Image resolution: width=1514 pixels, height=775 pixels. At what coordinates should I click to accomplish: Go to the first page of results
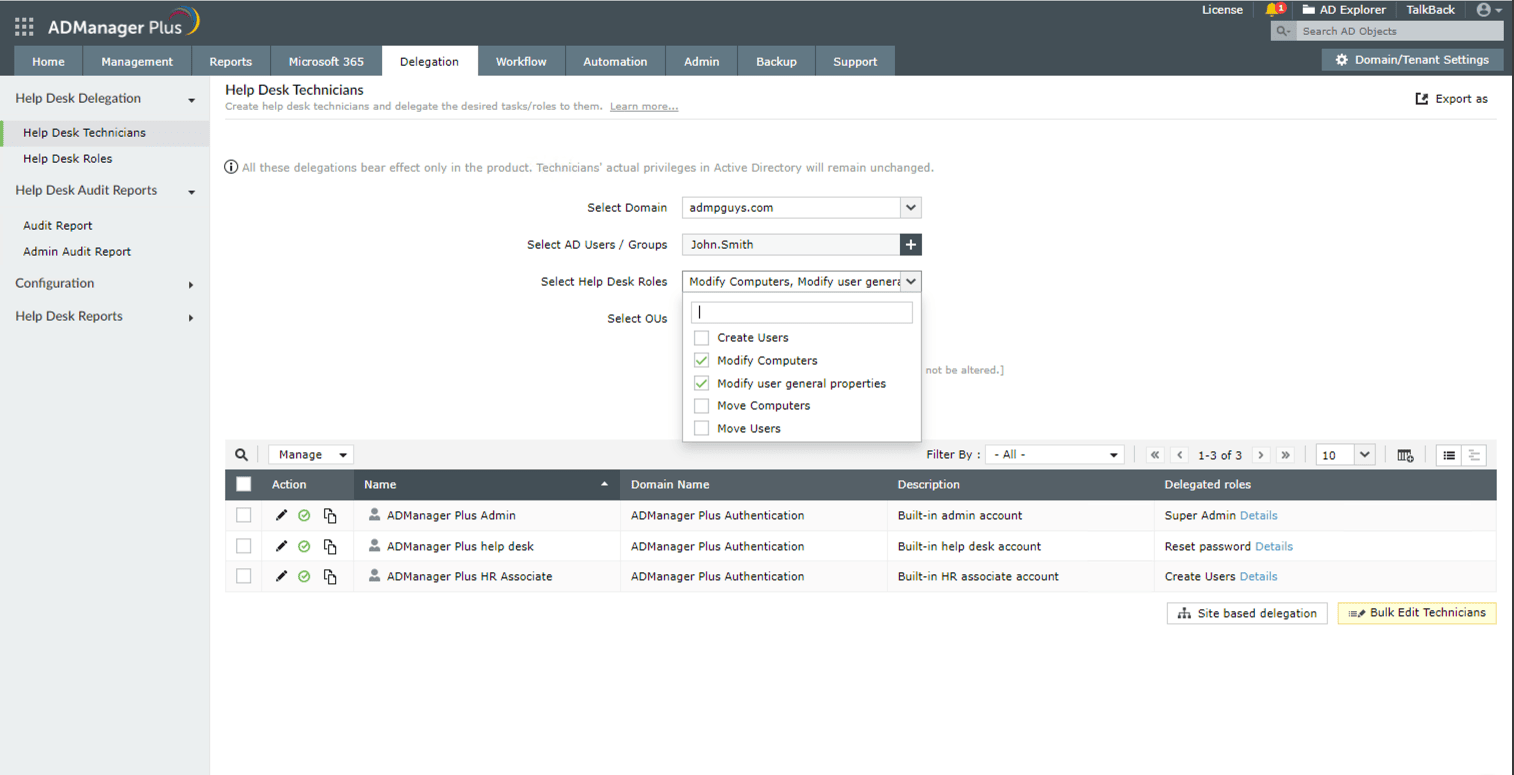1155,455
